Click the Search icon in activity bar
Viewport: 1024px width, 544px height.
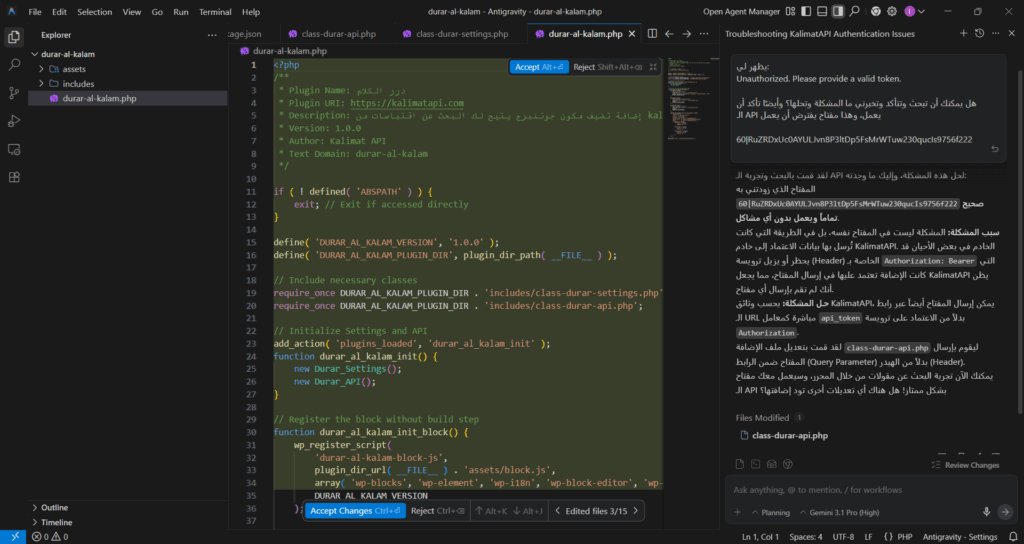14,65
